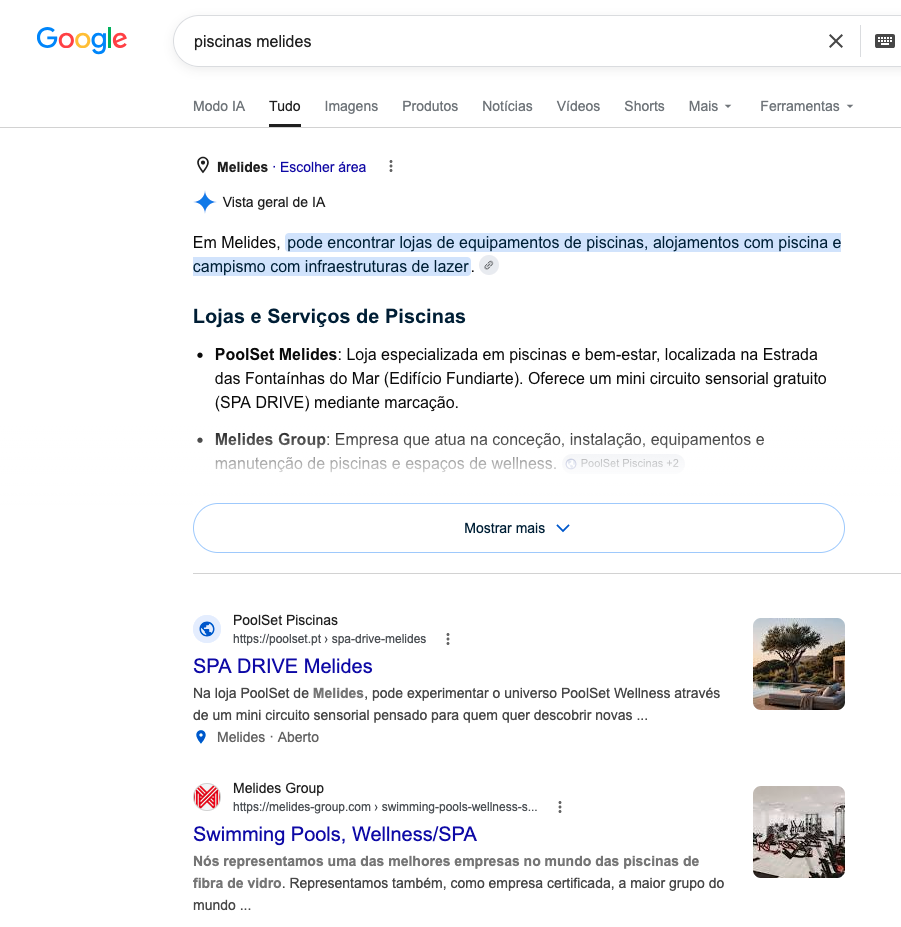The height and width of the screenshot is (927, 901).
Task: Open the on-screen keyboard icon
Action: pyautogui.click(x=884, y=41)
